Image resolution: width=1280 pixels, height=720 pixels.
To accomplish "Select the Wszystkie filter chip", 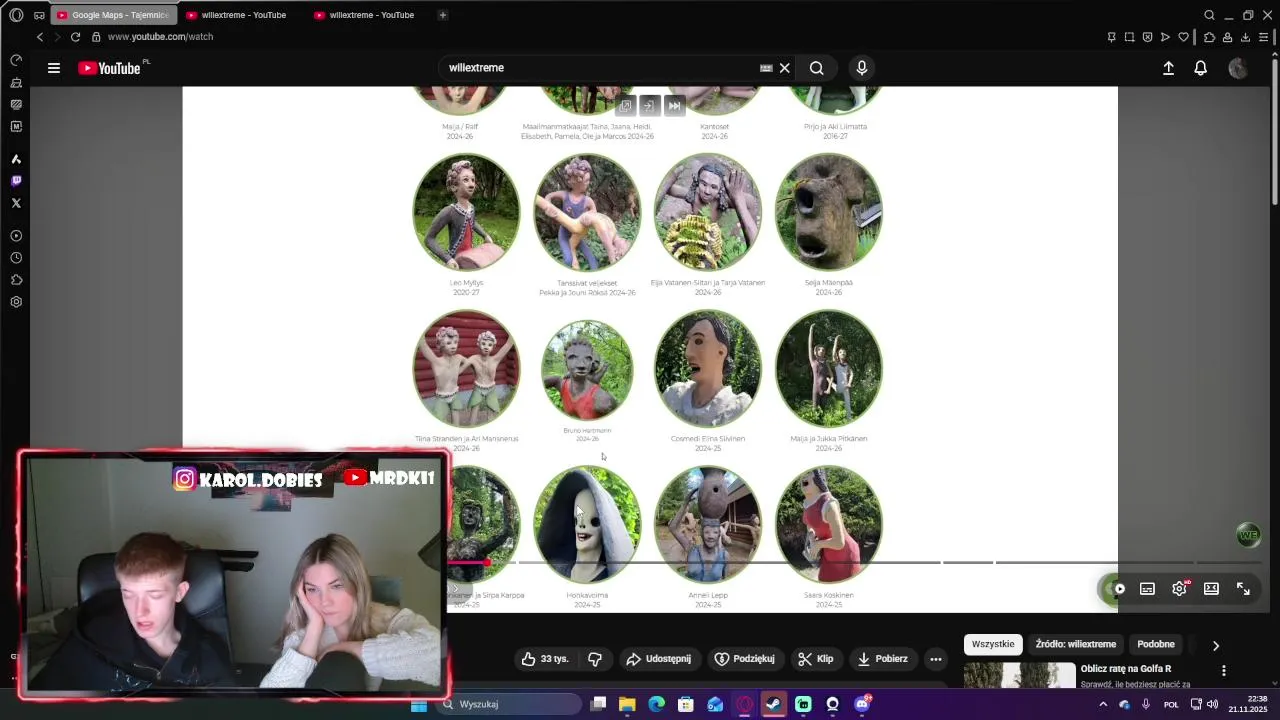I will [x=993, y=644].
